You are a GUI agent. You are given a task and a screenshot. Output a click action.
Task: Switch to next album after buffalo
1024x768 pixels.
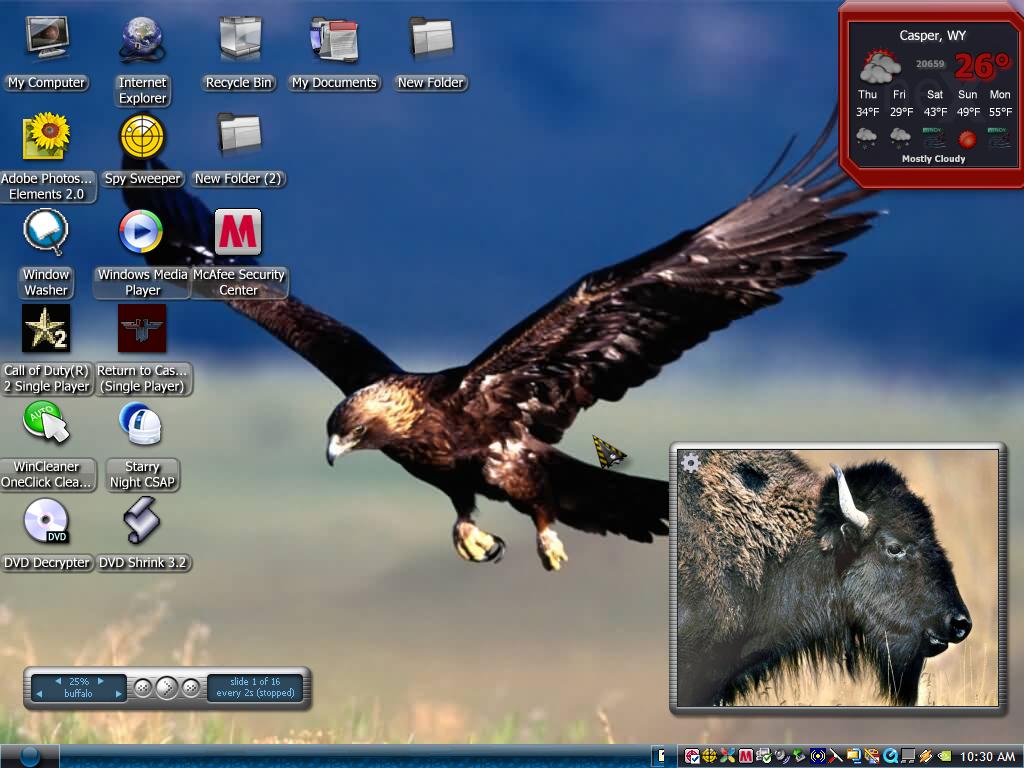pyautogui.click(x=118, y=694)
